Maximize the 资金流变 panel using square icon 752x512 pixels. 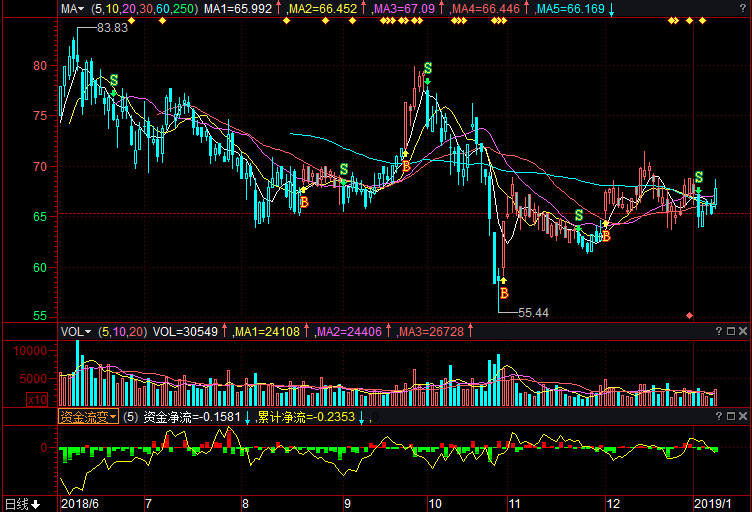[731, 416]
